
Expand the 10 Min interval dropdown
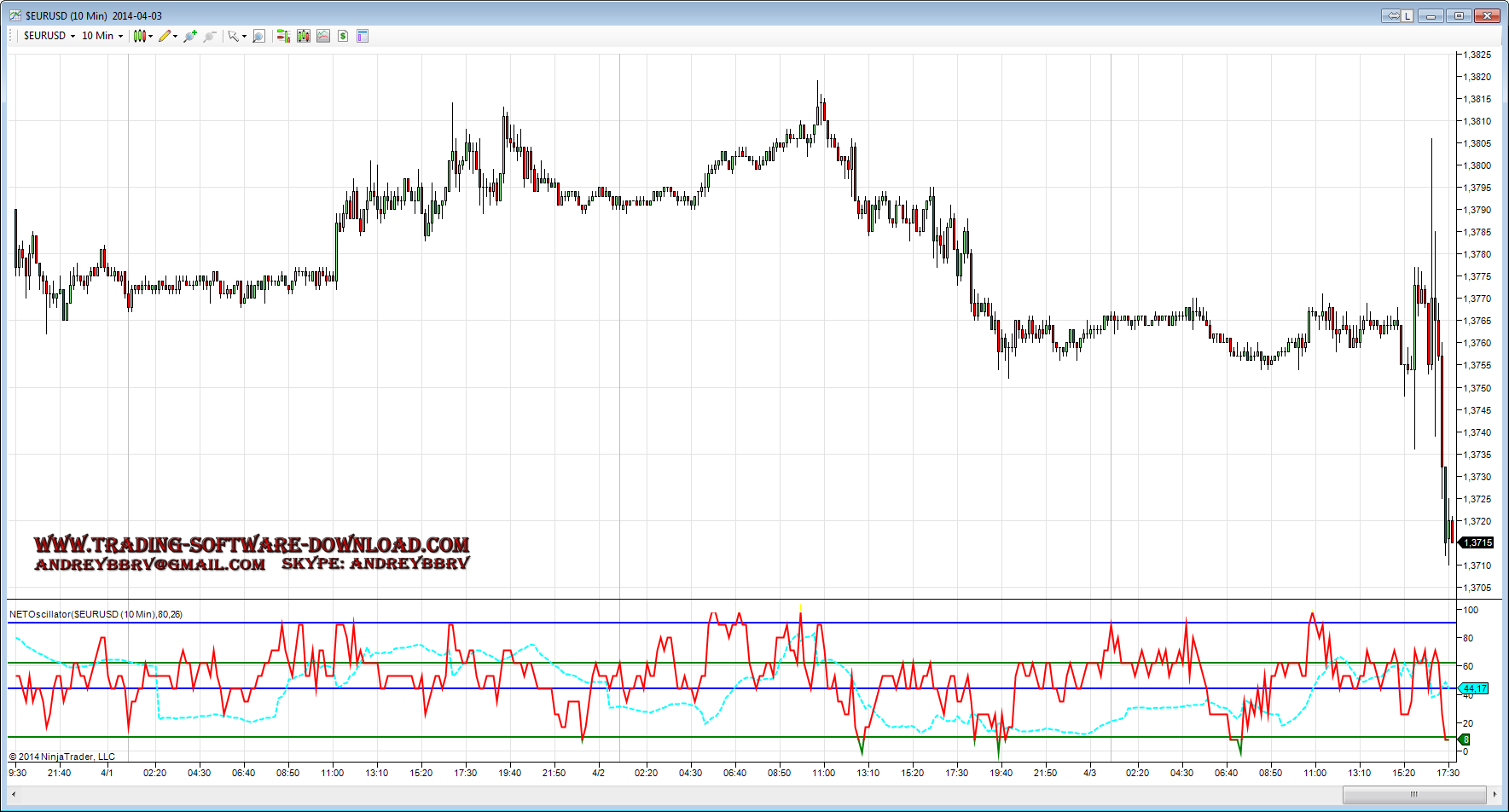(x=102, y=36)
